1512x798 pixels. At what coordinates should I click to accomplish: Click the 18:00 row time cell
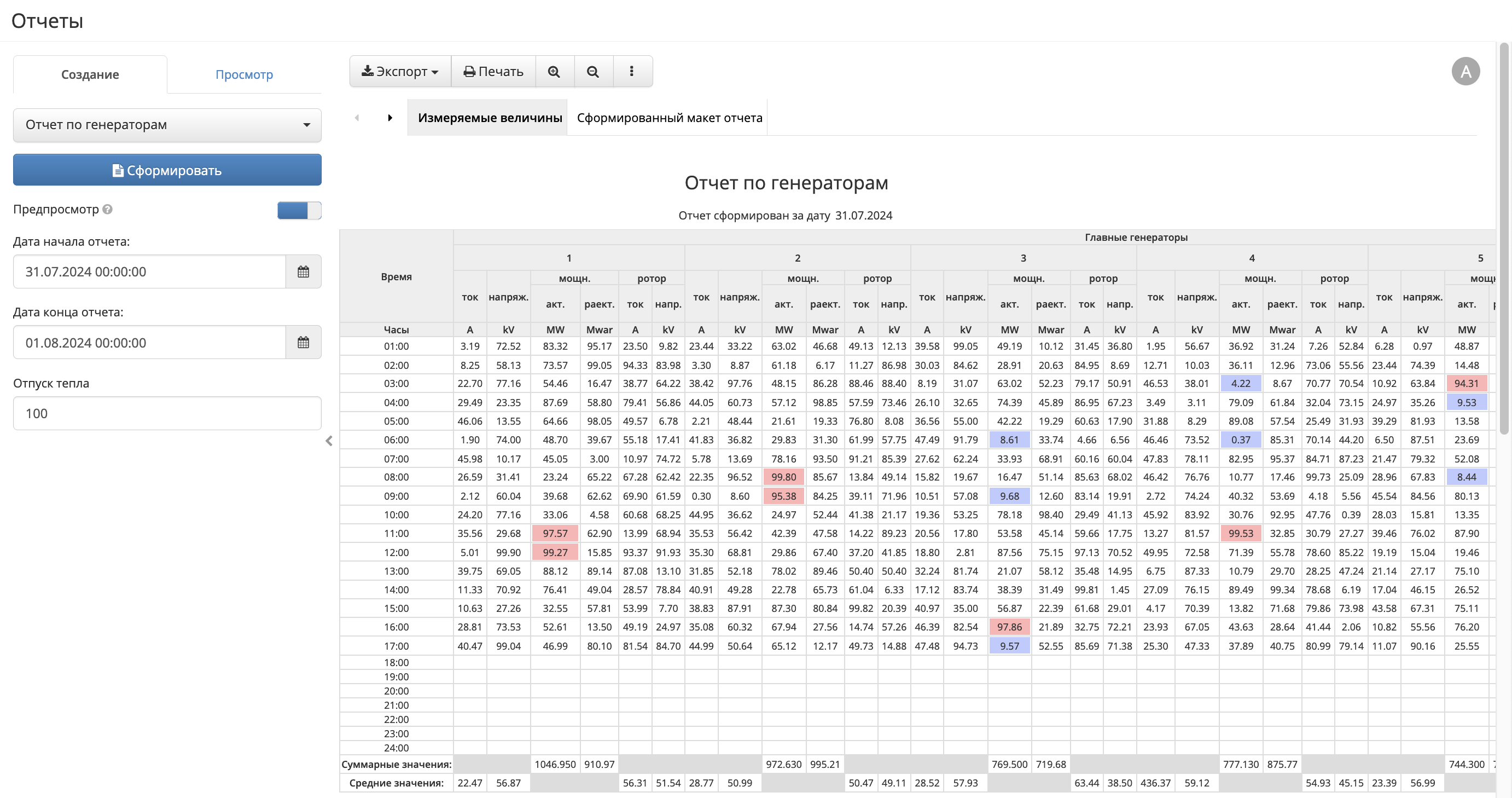coord(396,663)
